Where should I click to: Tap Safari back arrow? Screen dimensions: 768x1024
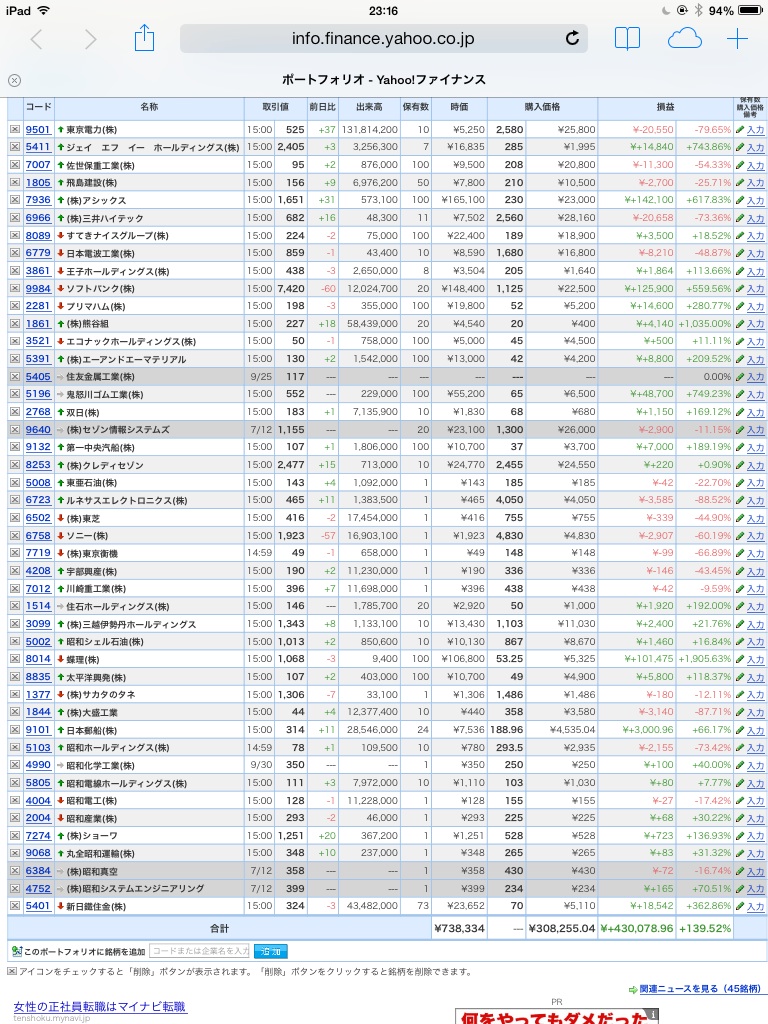pos(37,39)
